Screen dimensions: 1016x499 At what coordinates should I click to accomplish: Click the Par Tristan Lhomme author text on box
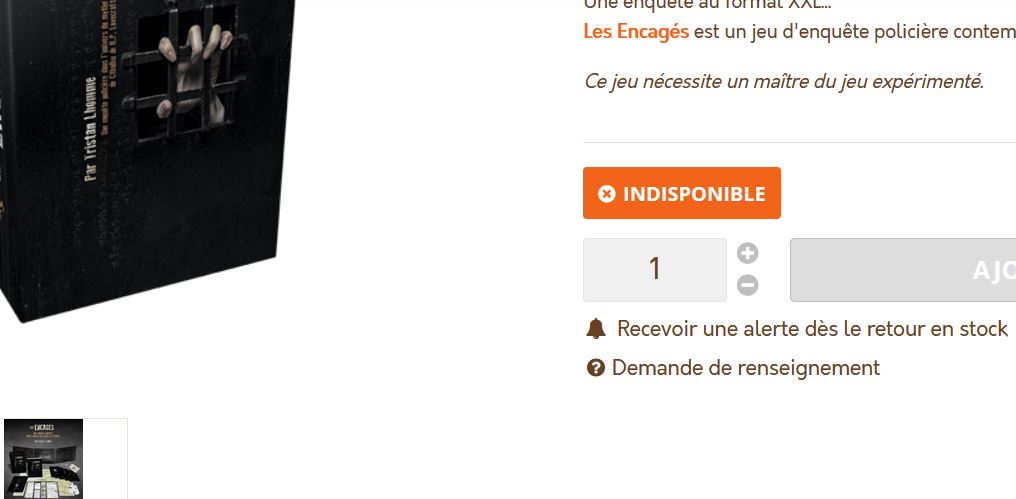pos(91,130)
